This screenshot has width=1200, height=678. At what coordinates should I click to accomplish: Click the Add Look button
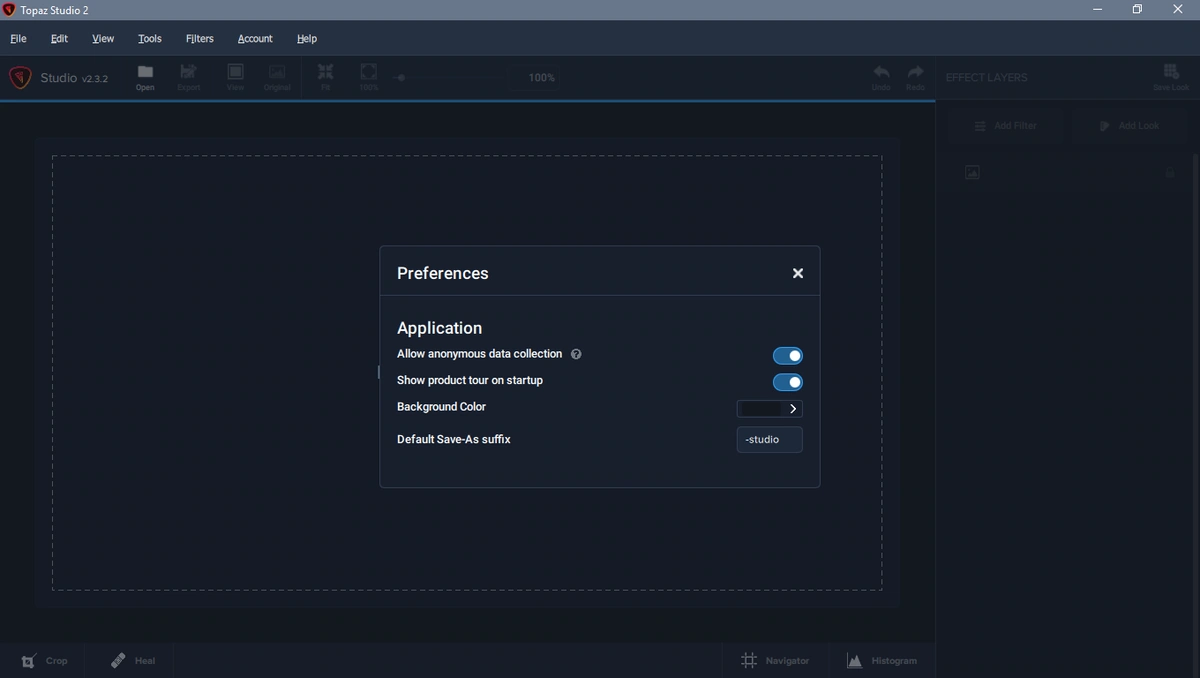1129,126
